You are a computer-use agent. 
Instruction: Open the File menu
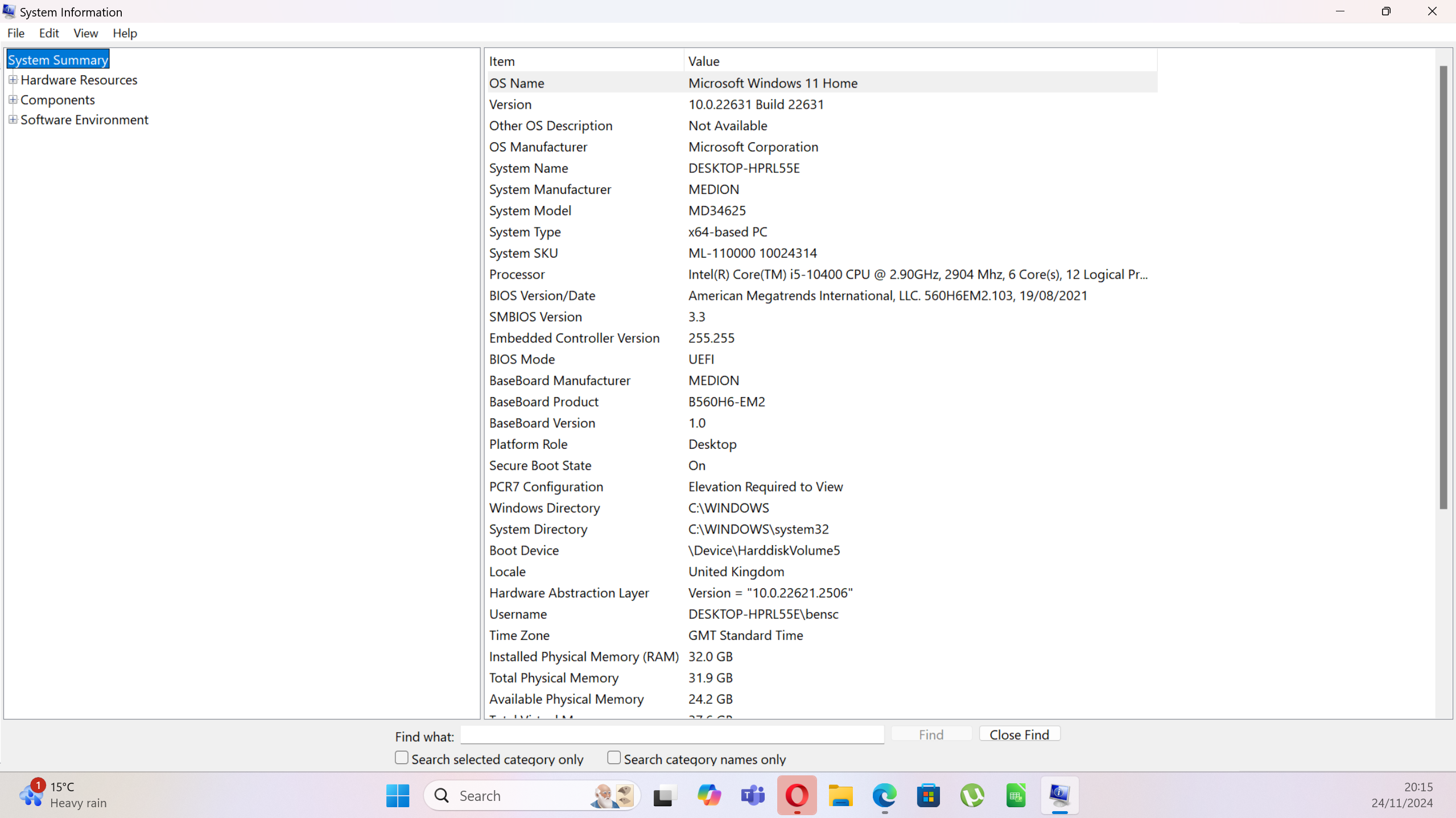click(x=15, y=33)
